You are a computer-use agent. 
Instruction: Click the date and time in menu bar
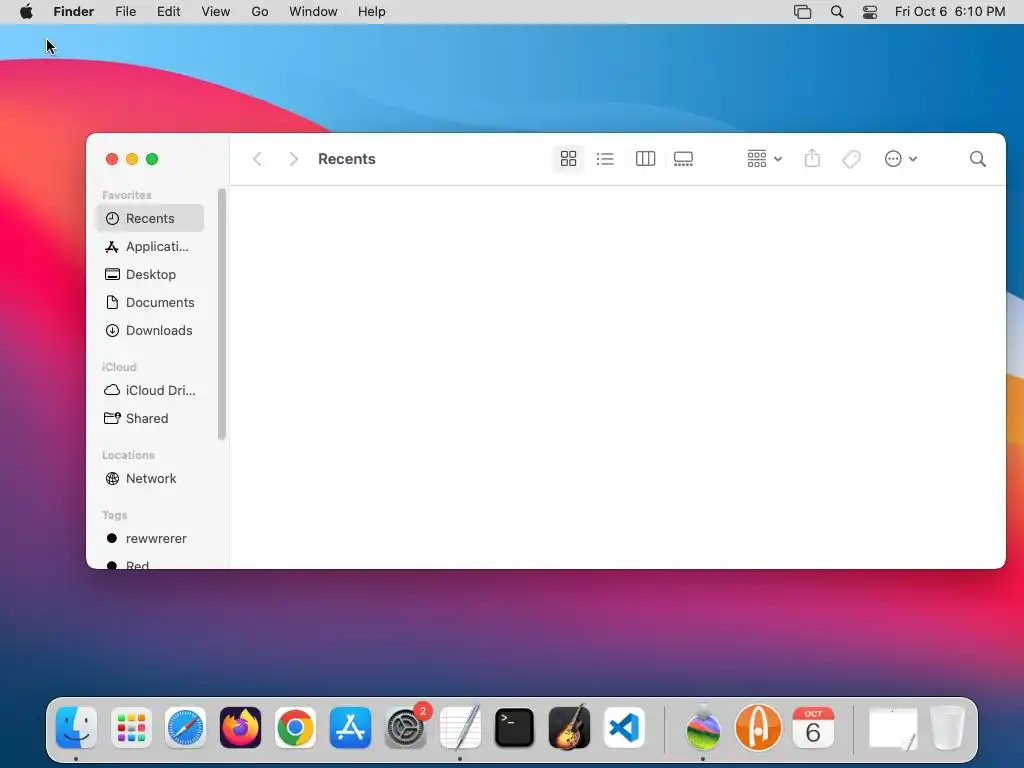pyautogui.click(x=950, y=12)
